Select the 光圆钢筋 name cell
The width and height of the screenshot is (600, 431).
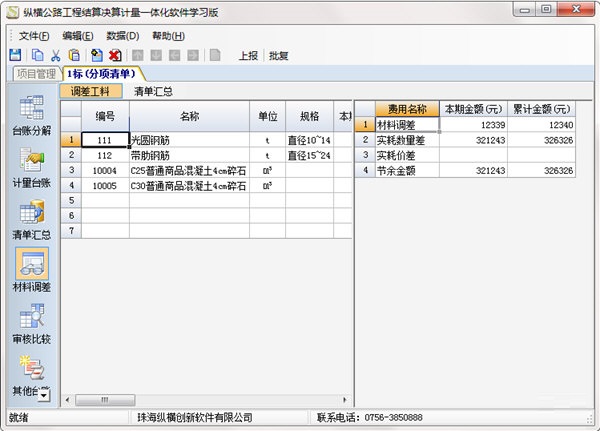coord(189,140)
